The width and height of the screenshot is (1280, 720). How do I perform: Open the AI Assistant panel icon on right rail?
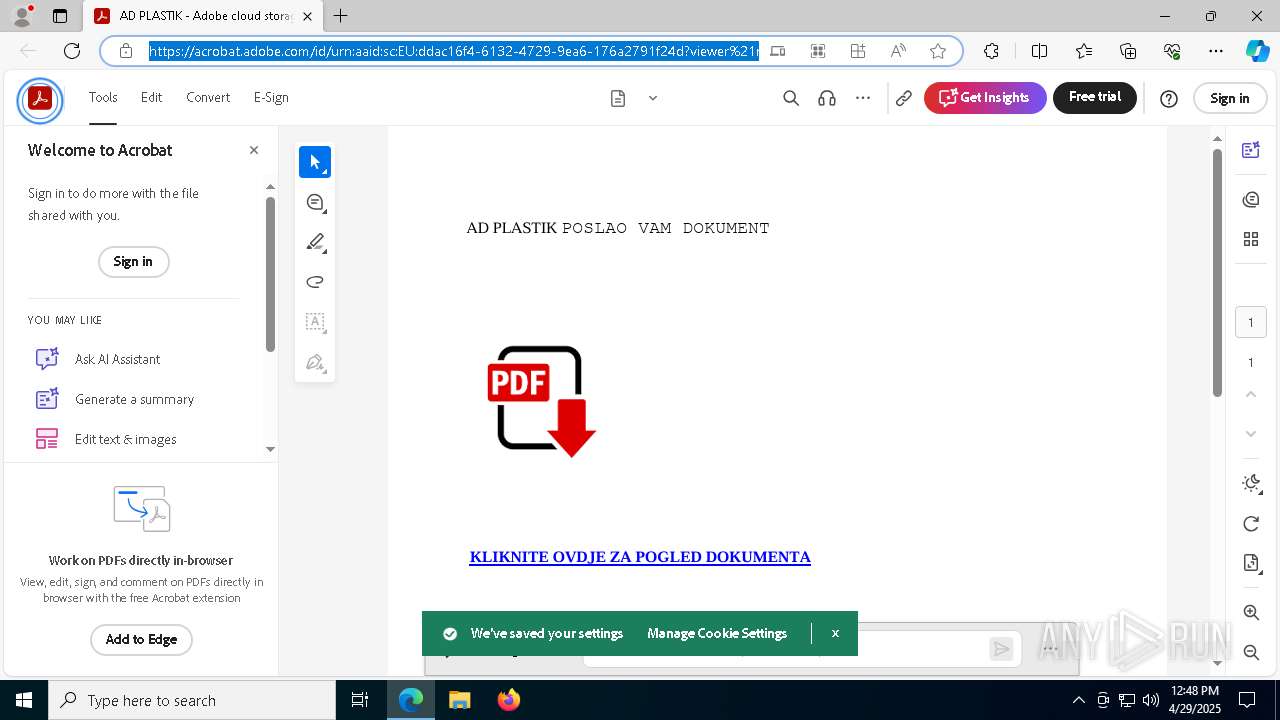1251,150
